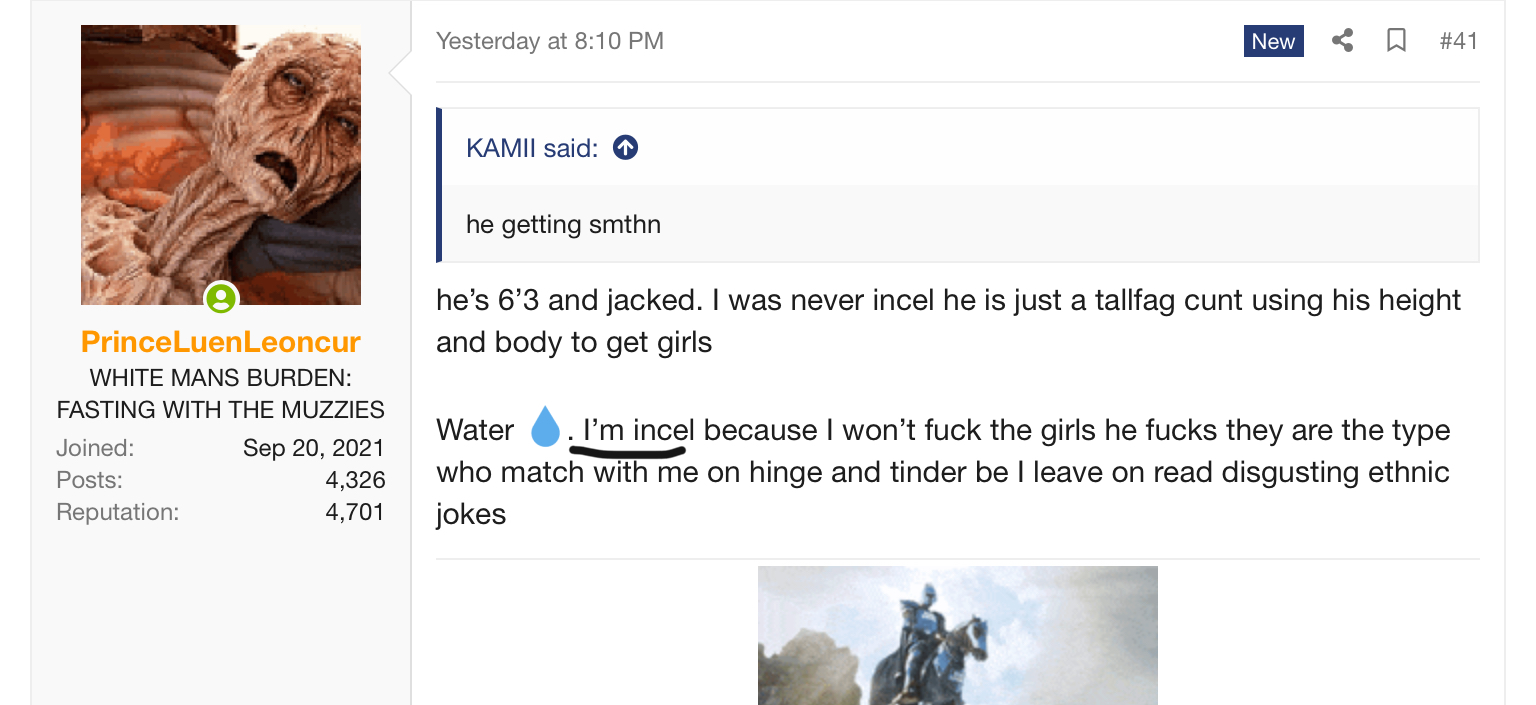Screen dimensions: 1536x705
Task: Click the "Posts:" label in user panel
Action: click(90, 480)
